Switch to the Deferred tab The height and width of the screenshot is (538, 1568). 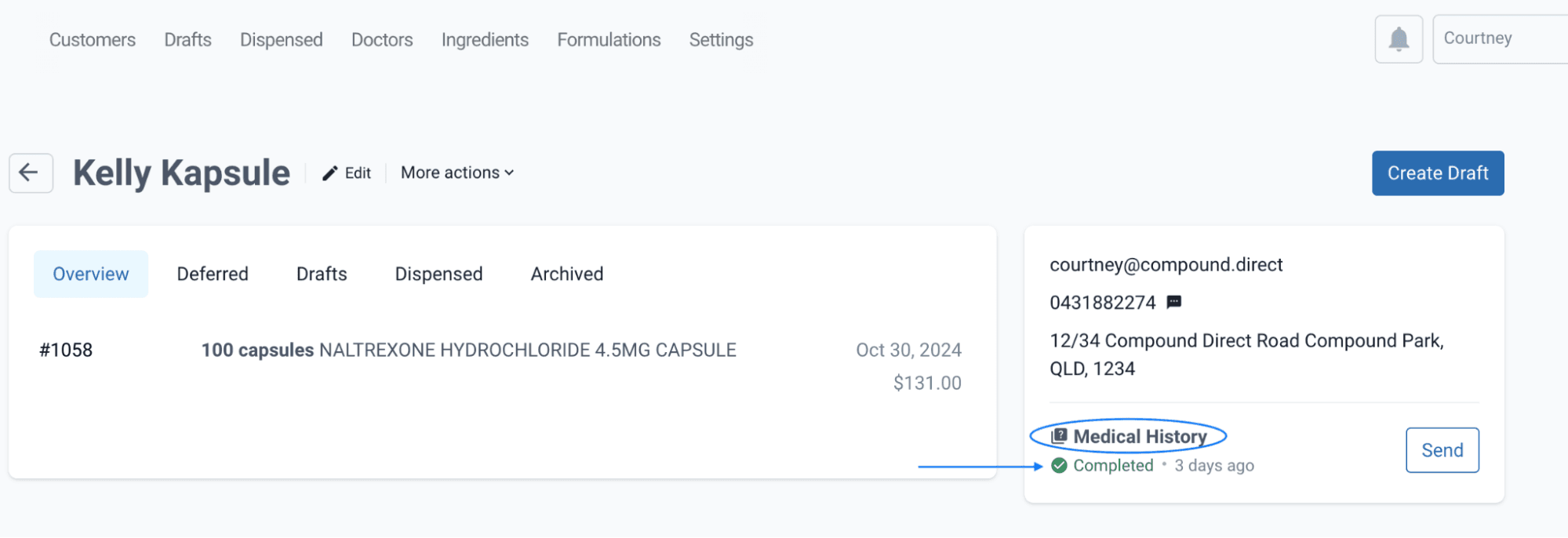[x=213, y=274]
